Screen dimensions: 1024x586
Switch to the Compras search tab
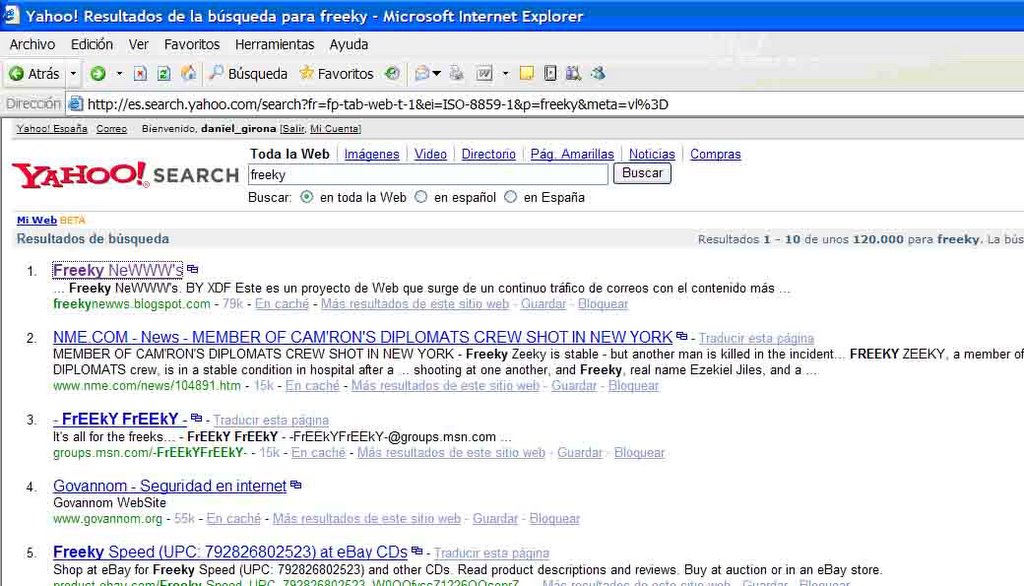716,154
